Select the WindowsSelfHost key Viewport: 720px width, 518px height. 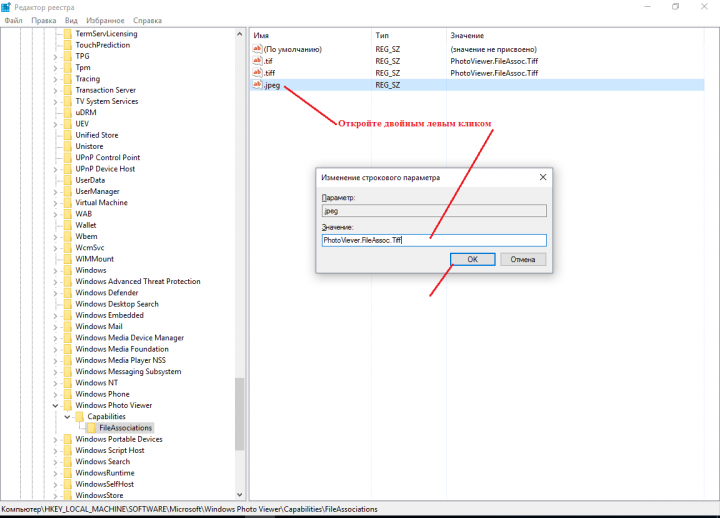(105, 484)
